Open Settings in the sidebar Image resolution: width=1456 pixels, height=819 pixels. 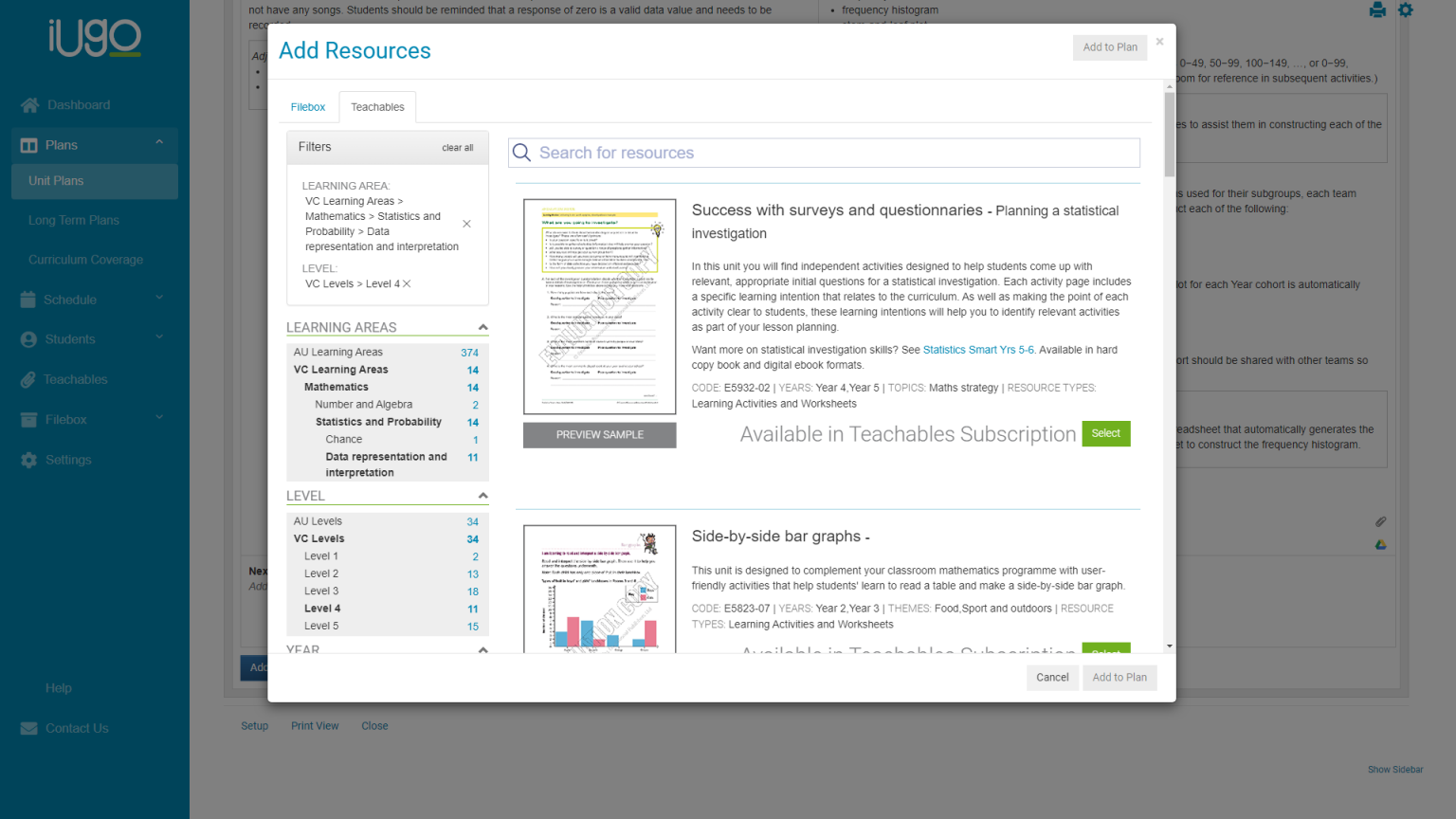pyautogui.click(x=68, y=460)
